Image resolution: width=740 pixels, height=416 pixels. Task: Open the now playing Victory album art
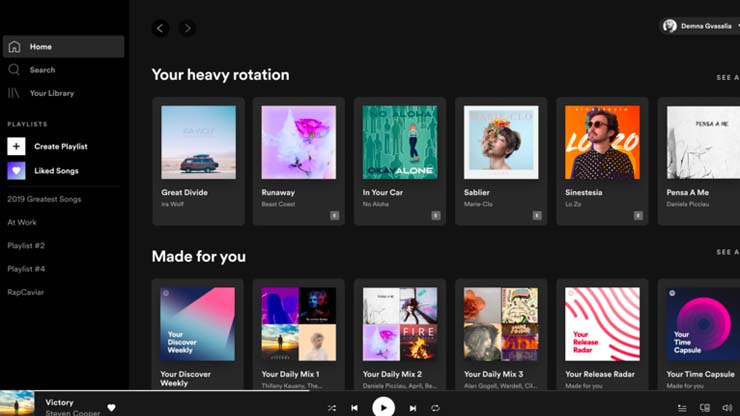click(17, 403)
